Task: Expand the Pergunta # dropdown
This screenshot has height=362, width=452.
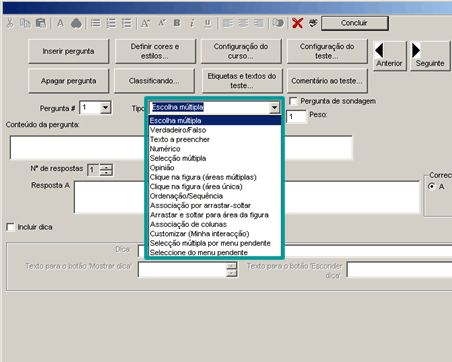Action: (x=105, y=107)
